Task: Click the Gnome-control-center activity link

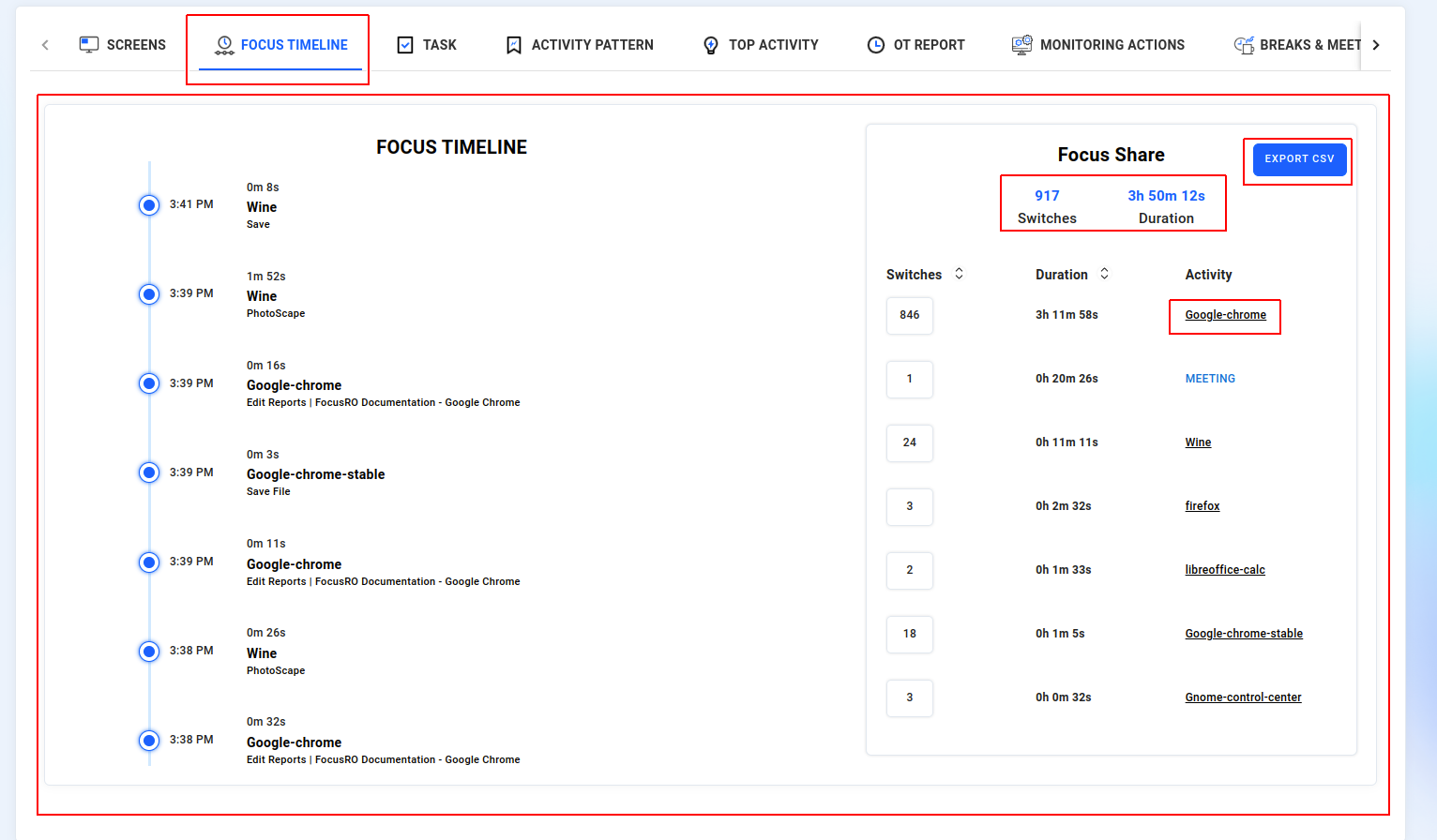Action: [x=1243, y=697]
